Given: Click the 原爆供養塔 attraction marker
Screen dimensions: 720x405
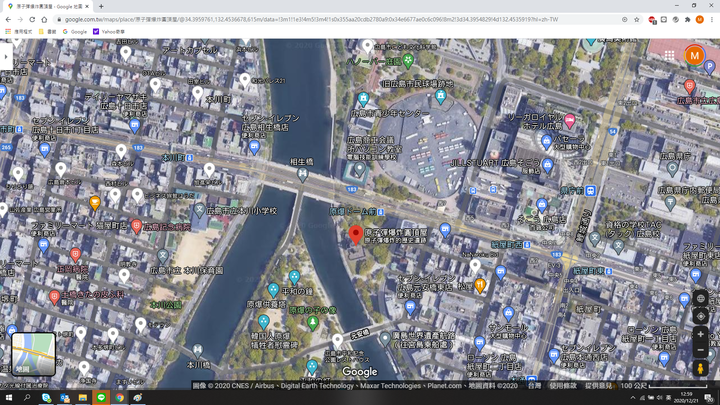Looking at the screenshot, I should (273, 290).
